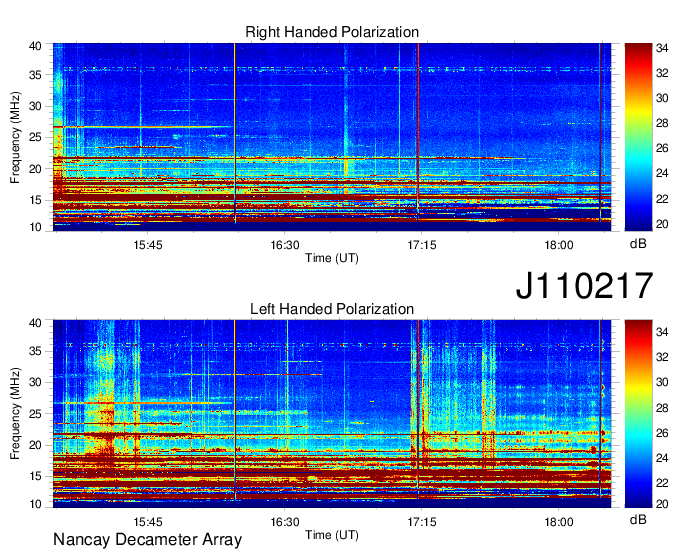The image size is (680, 552).
Task: Click the Right Handed Polarization spectrogram image
Action: click(332, 137)
